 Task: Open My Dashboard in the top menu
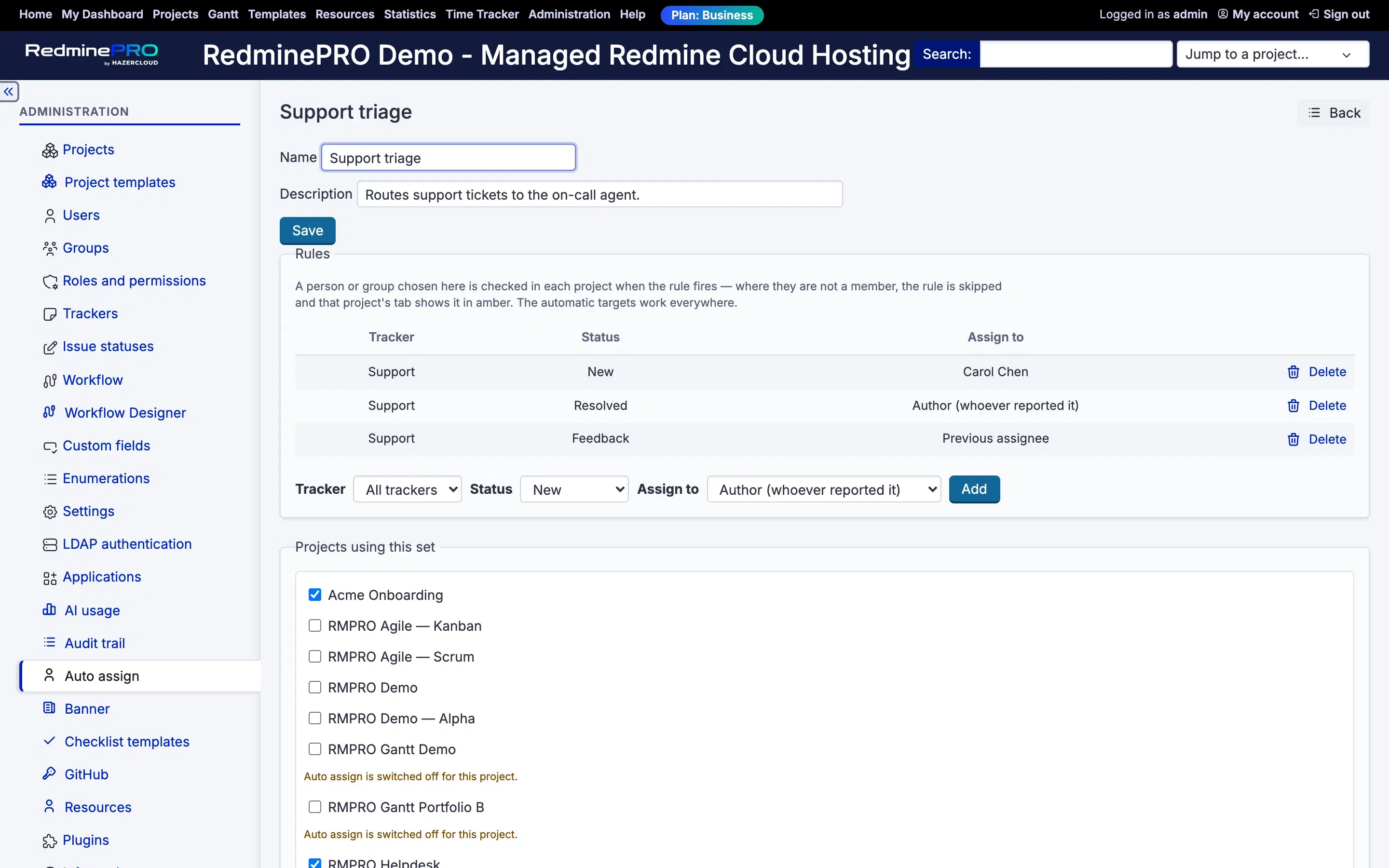102,14
